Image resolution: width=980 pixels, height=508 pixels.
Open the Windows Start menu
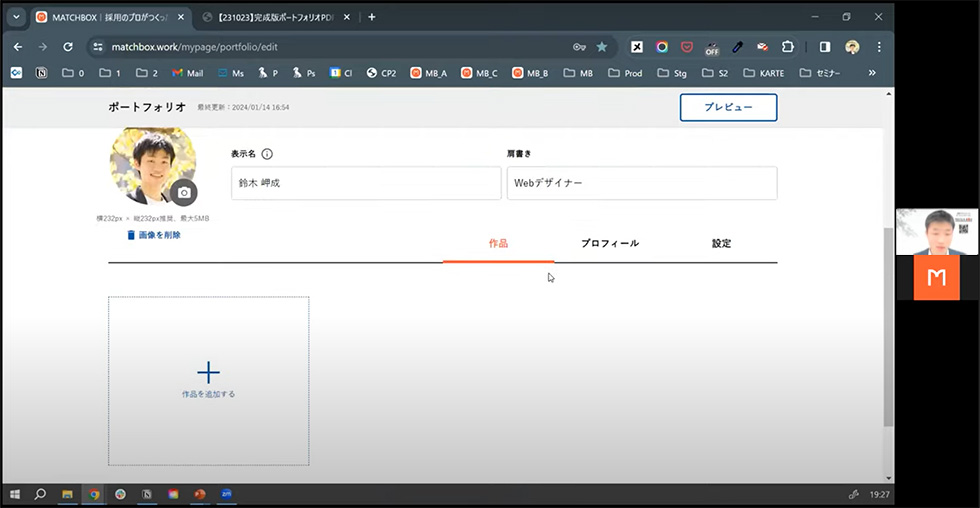15,494
